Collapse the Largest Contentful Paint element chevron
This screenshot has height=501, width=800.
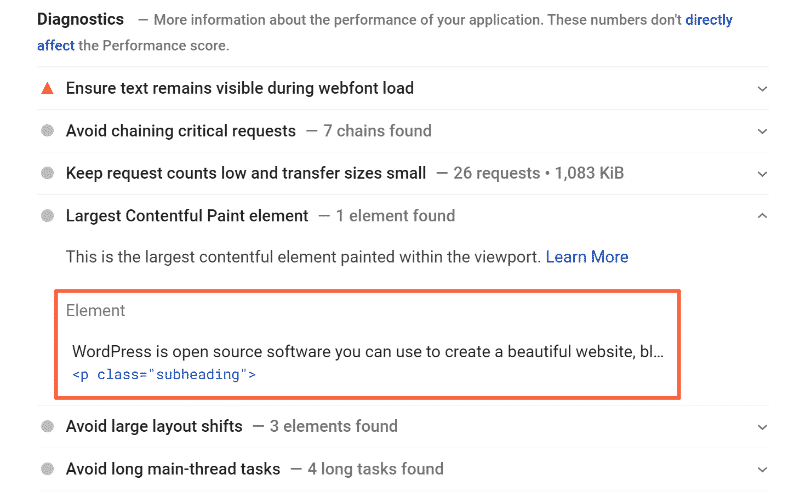762,216
